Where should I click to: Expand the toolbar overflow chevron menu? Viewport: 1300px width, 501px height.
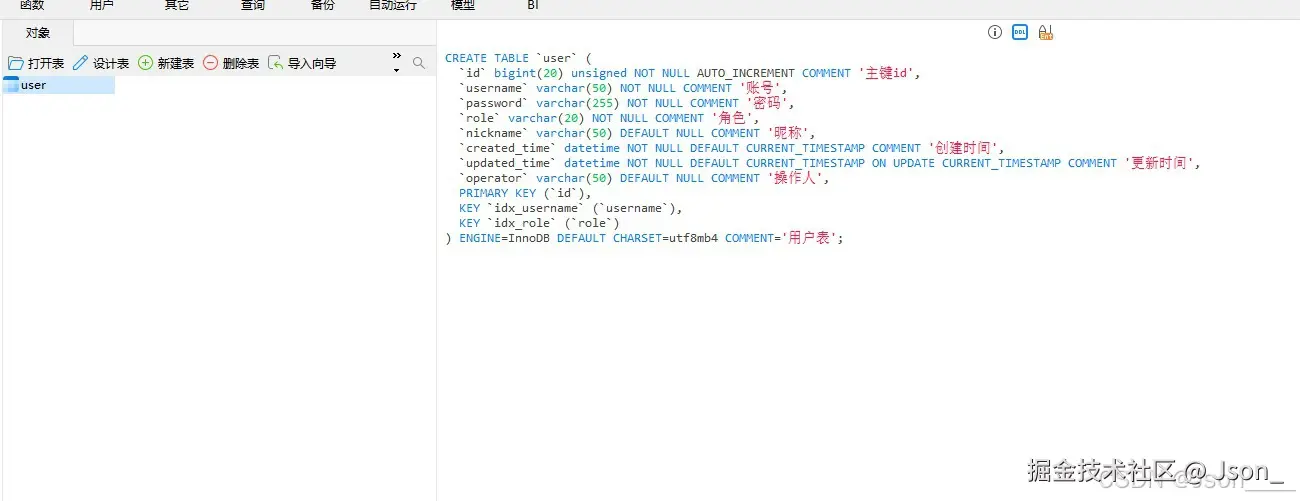point(396,62)
